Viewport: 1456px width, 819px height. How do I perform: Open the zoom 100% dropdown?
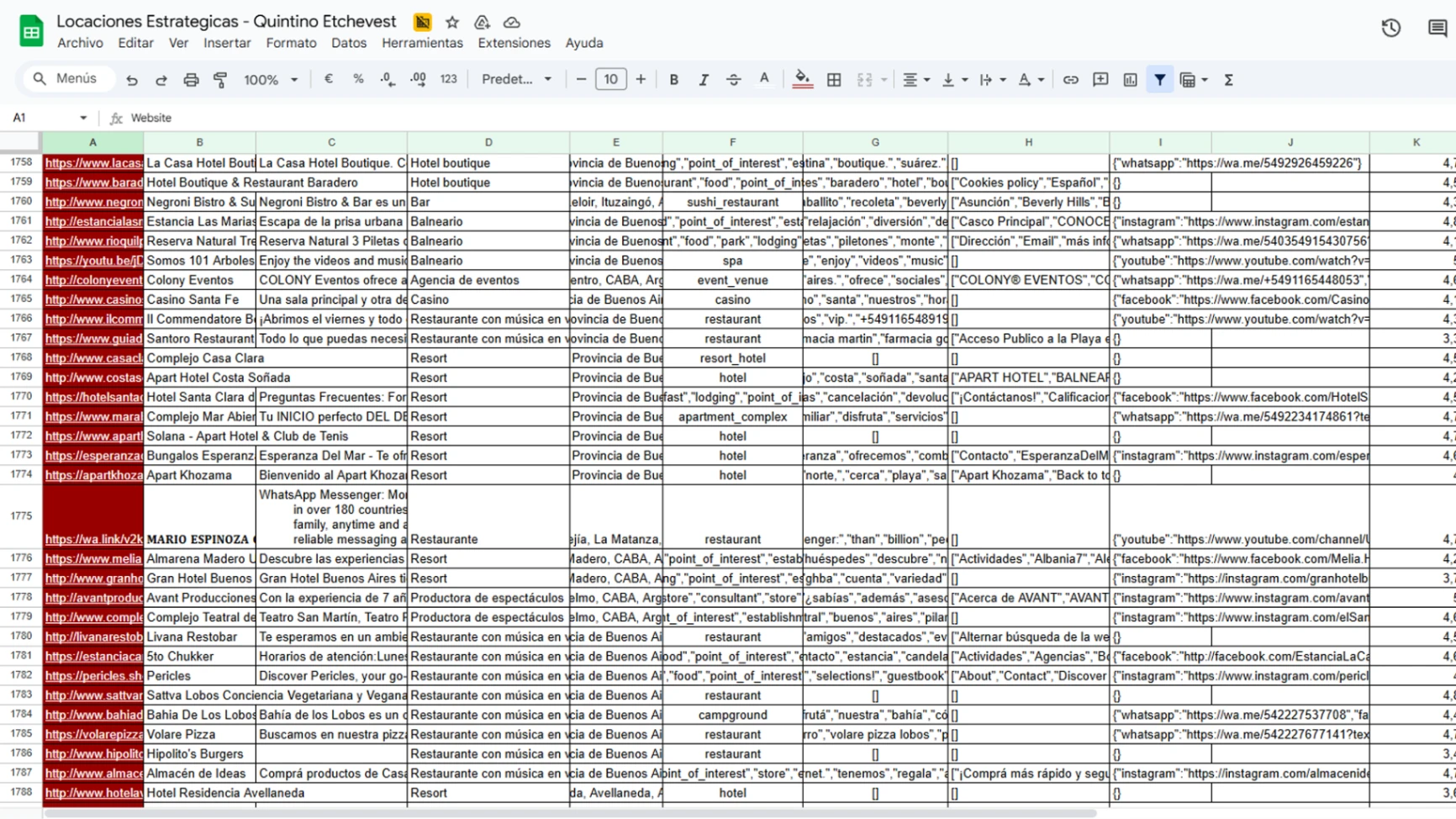click(271, 80)
